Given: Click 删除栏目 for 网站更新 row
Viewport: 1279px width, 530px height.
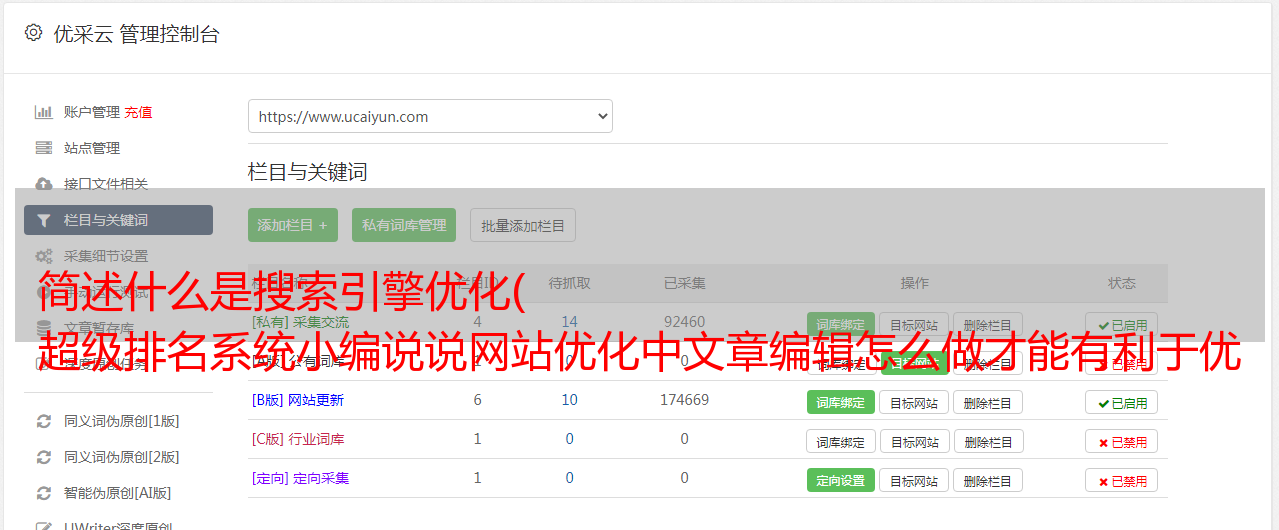Looking at the screenshot, I should tap(988, 402).
